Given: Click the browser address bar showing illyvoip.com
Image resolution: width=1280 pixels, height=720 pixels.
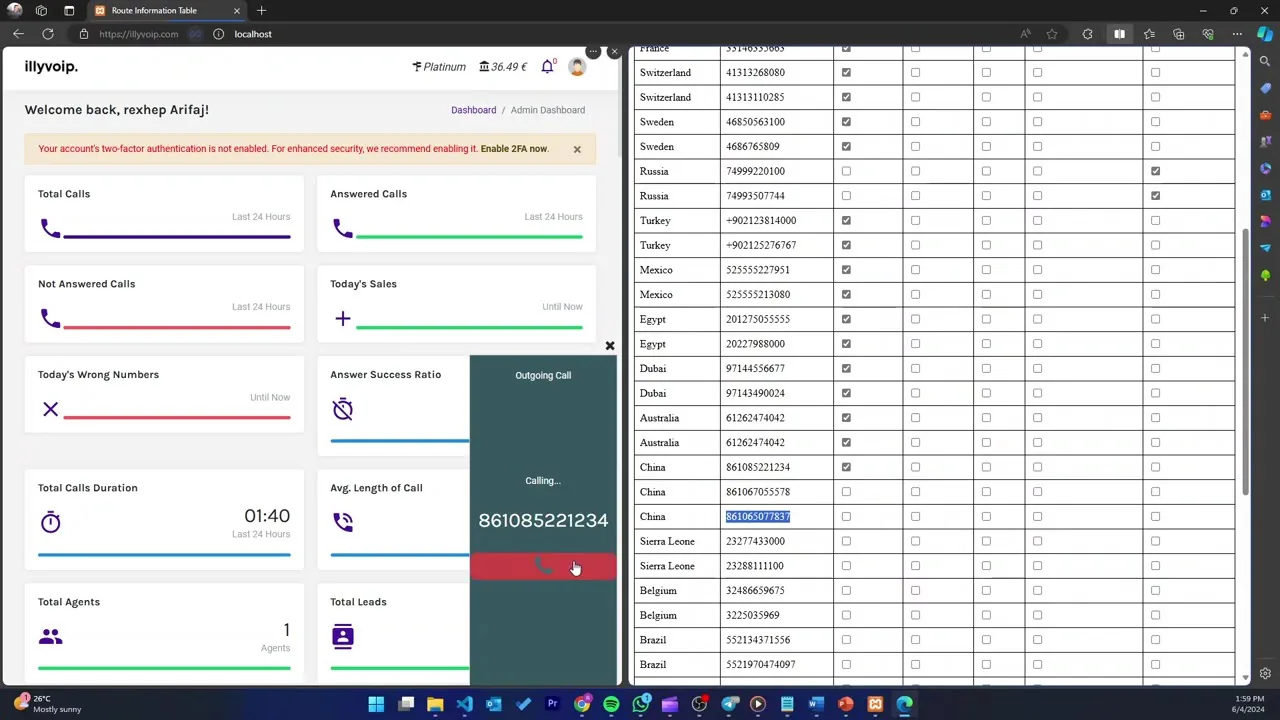Looking at the screenshot, I should point(139,34).
